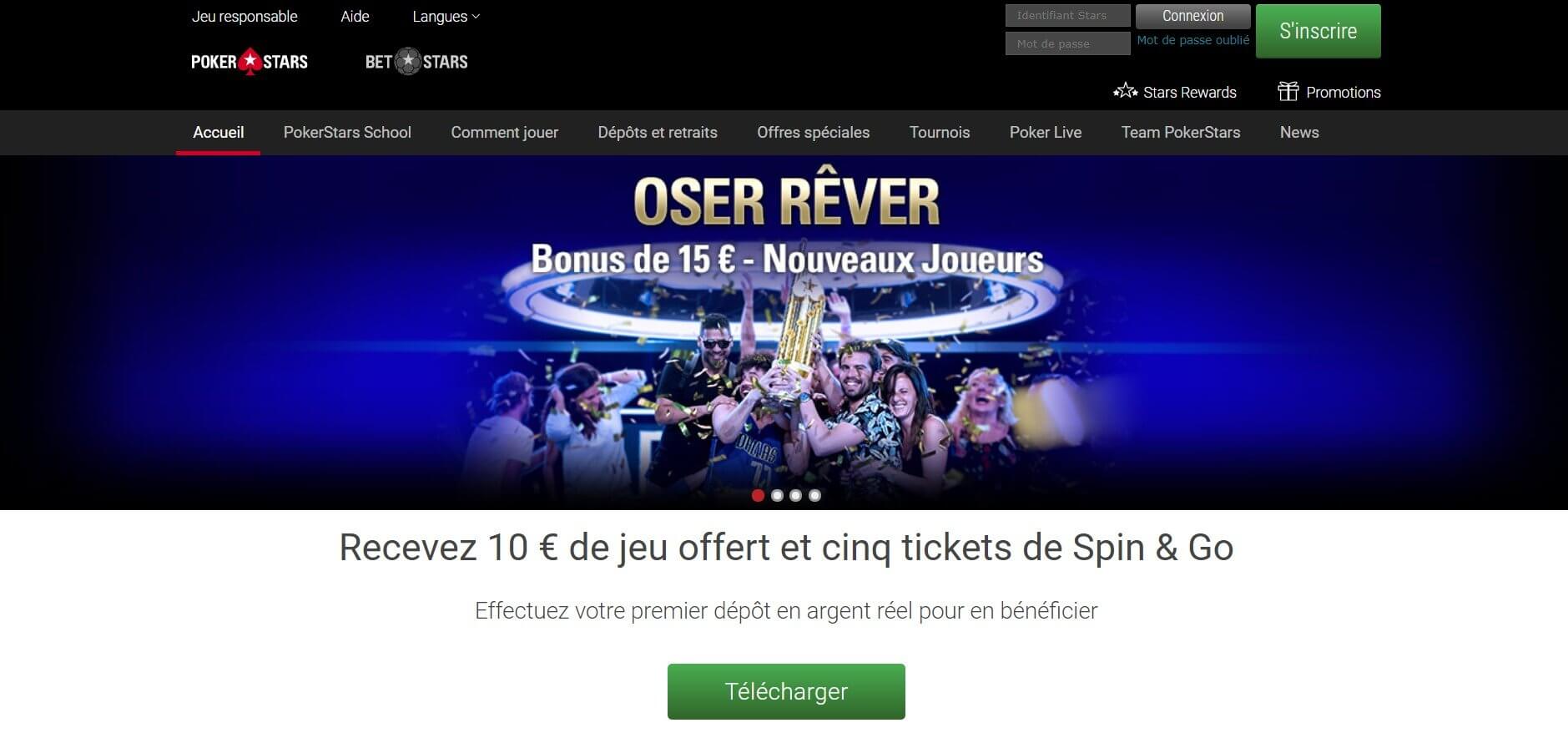Open the BetStars logo link

(x=416, y=62)
